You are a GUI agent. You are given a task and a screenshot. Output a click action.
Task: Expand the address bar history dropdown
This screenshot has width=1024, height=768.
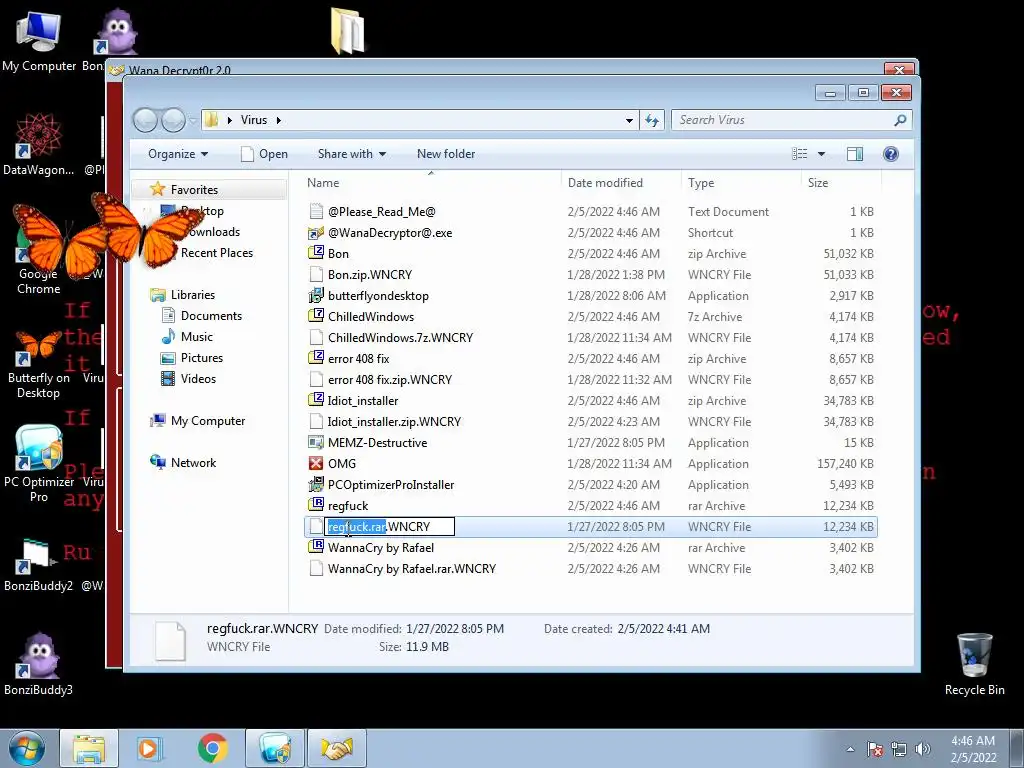coord(629,120)
